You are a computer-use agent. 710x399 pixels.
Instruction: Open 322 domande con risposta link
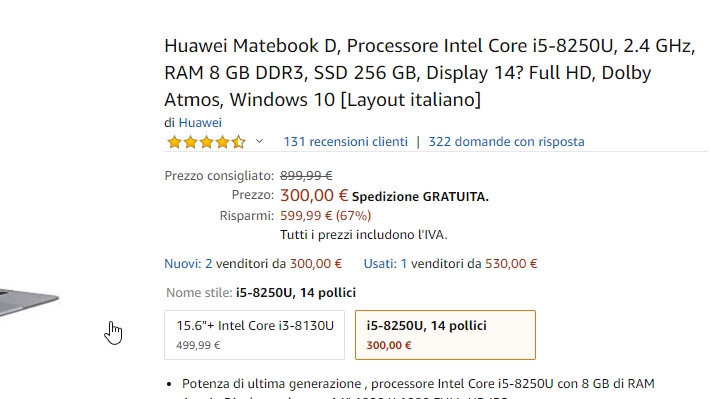pyautogui.click(x=506, y=142)
